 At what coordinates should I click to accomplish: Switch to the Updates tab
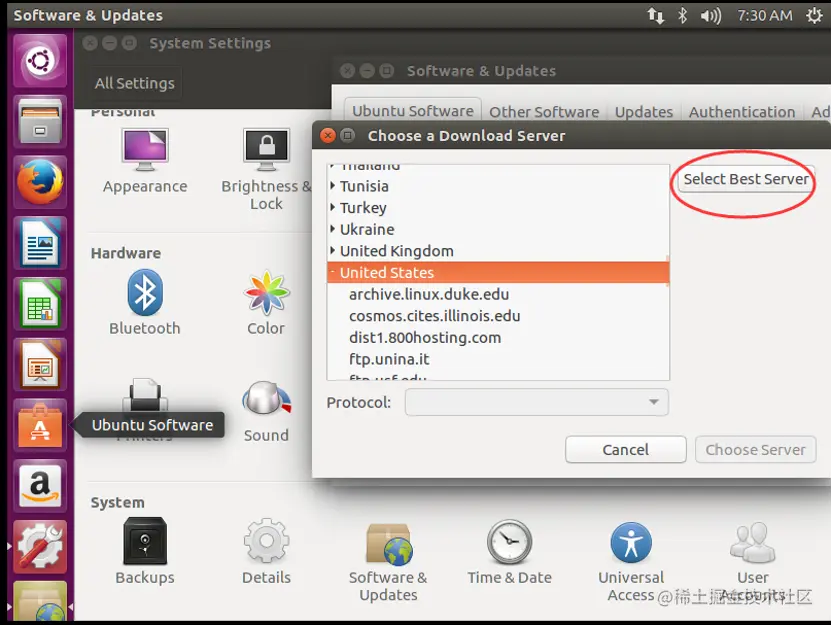(x=644, y=112)
